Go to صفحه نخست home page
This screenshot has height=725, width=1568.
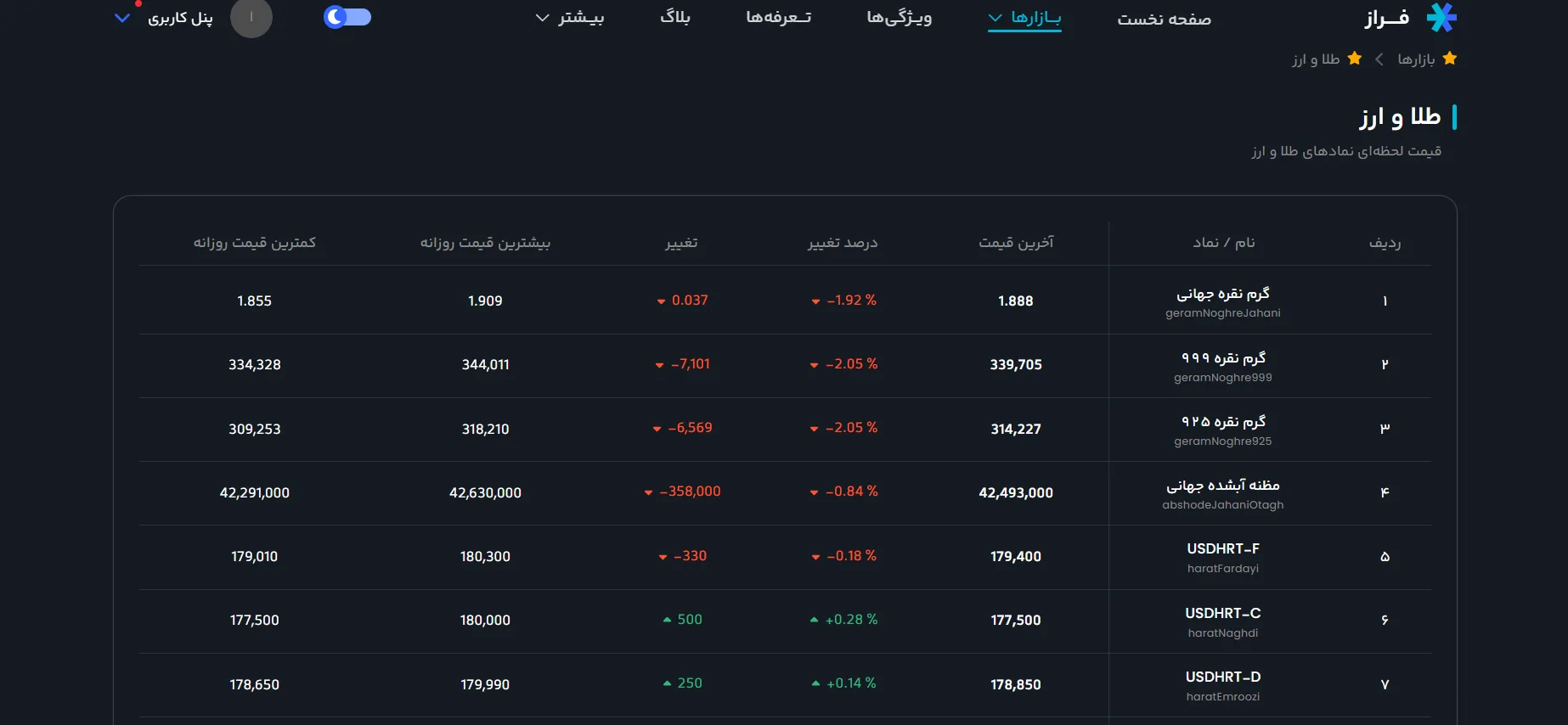click(1164, 19)
